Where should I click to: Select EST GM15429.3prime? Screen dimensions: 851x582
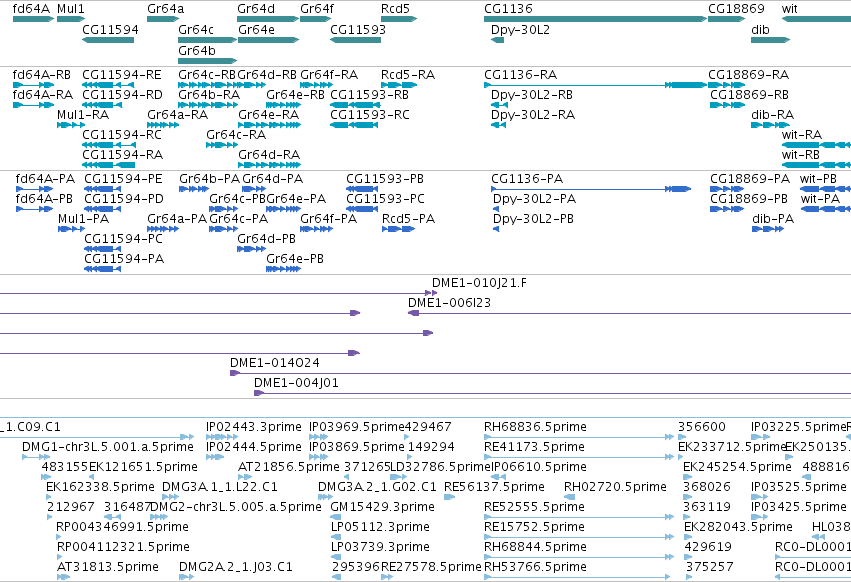click(382, 507)
